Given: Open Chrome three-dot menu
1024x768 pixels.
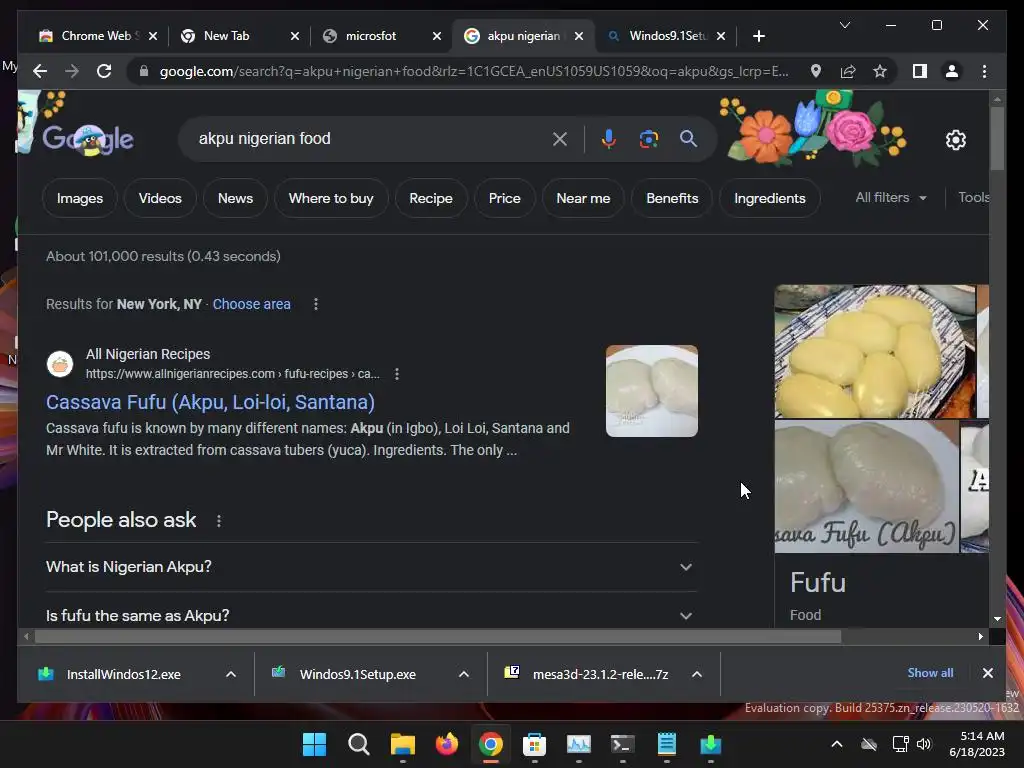Looking at the screenshot, I should (x=984, y=71).
